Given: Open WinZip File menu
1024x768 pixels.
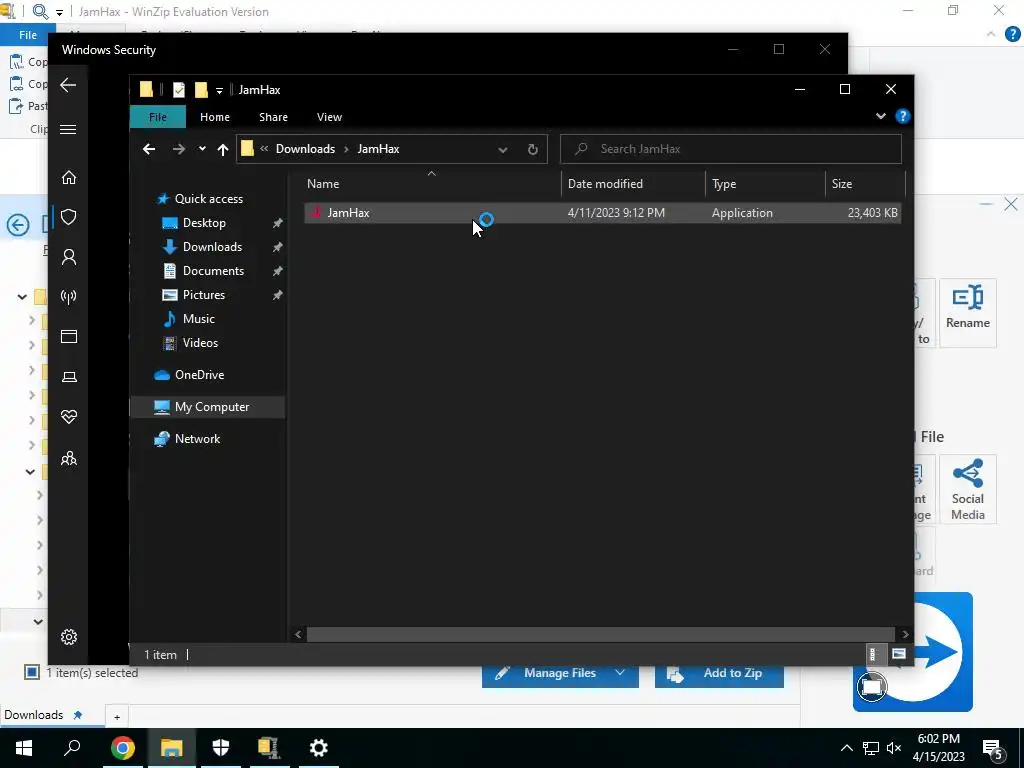Looking at the screenshot, I should click(x=27, y=35).
